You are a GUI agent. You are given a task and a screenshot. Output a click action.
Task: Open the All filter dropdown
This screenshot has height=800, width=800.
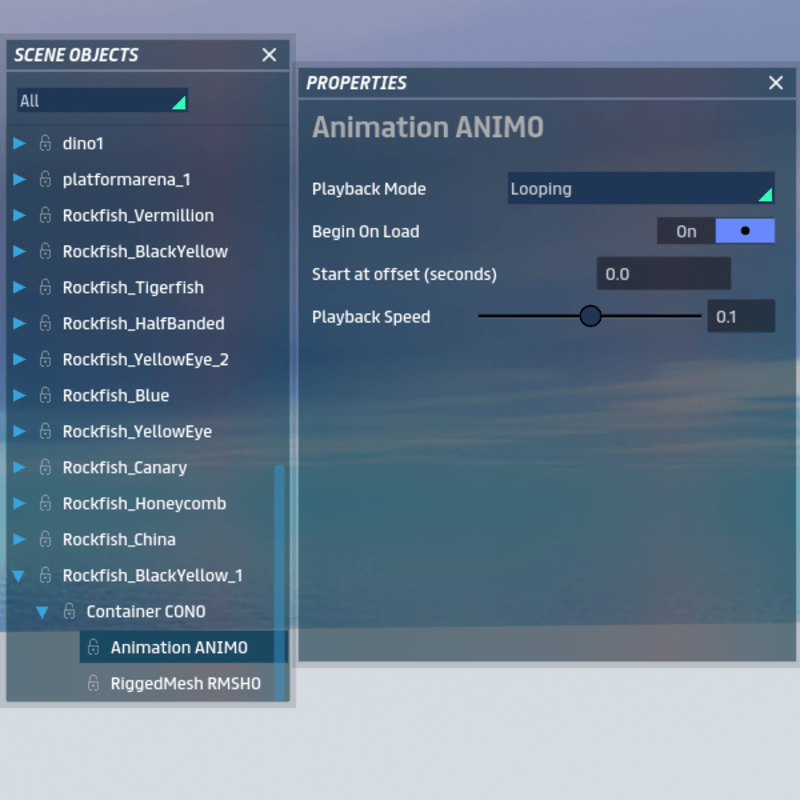102,101
